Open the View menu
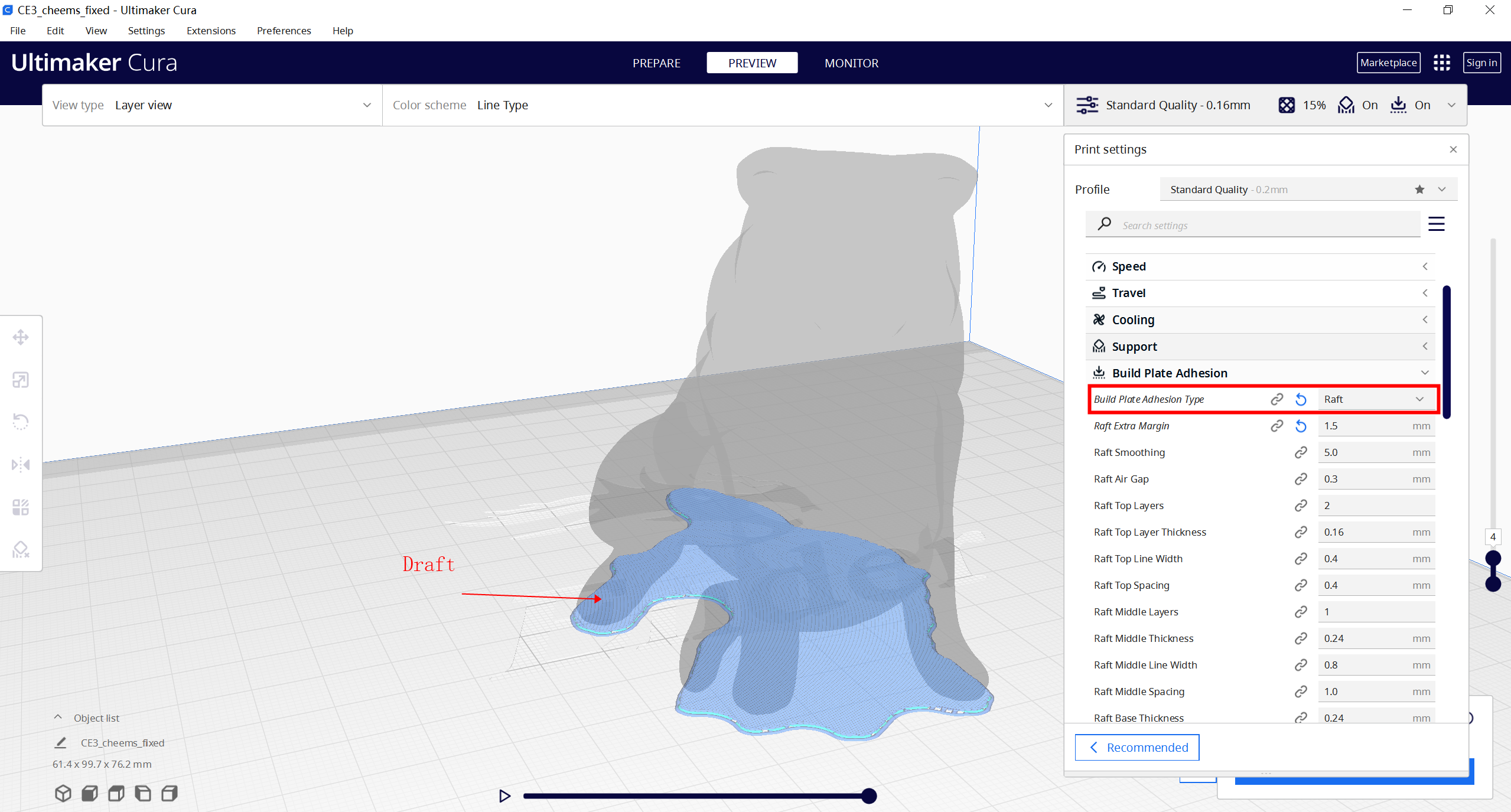The width and height of the screenshot is (1511, 812). 96,31
